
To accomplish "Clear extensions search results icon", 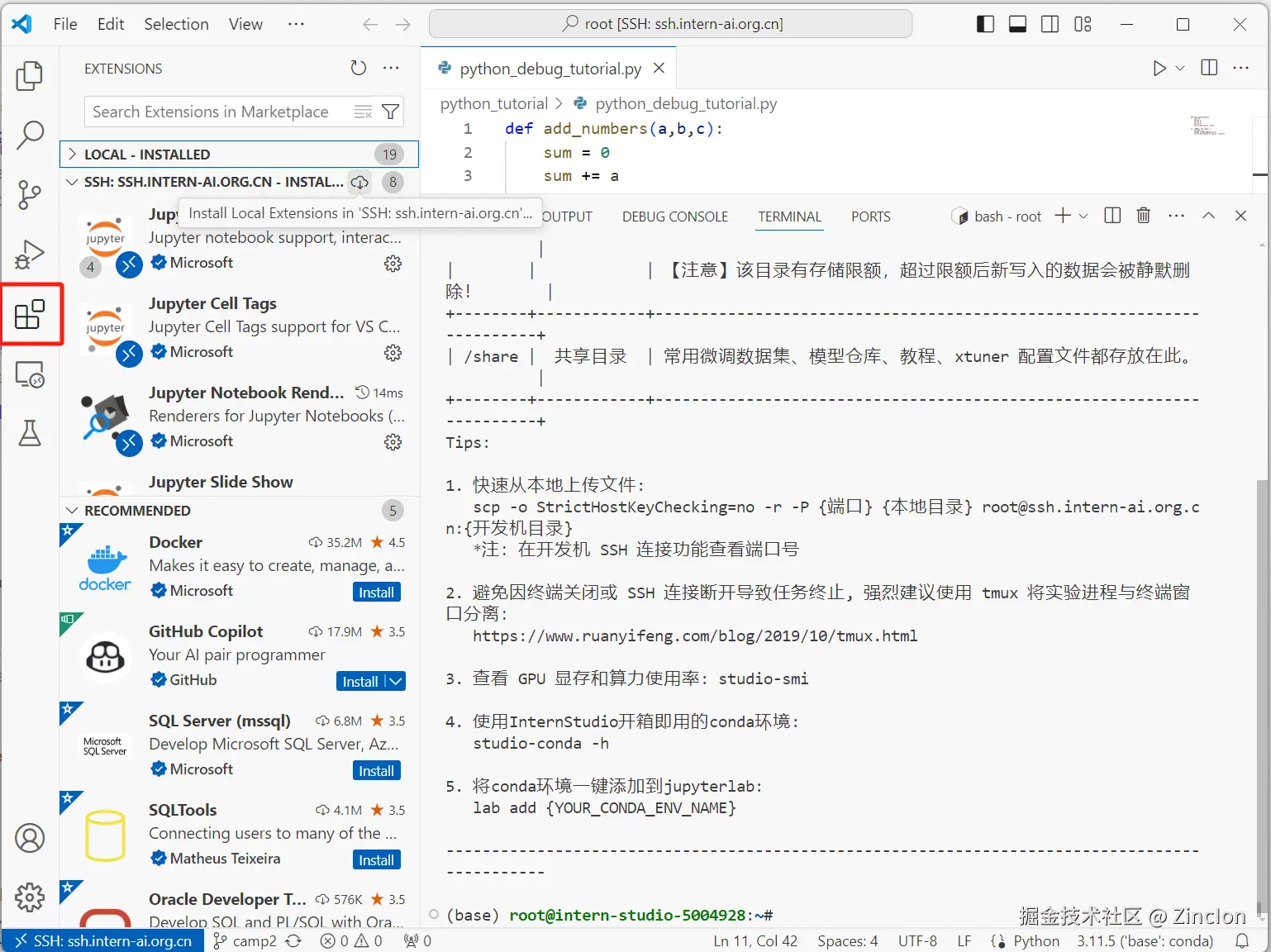I will [x=363, y=112].
